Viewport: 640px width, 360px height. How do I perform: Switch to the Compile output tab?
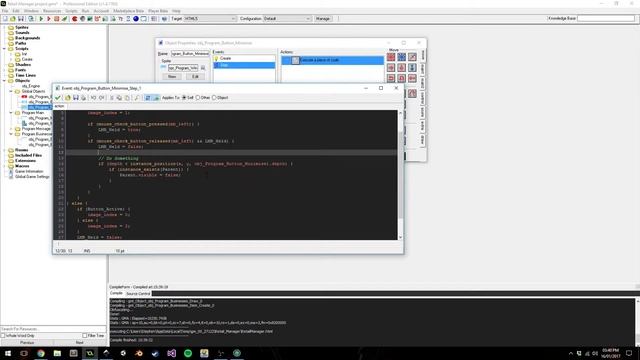click(116, 293)
